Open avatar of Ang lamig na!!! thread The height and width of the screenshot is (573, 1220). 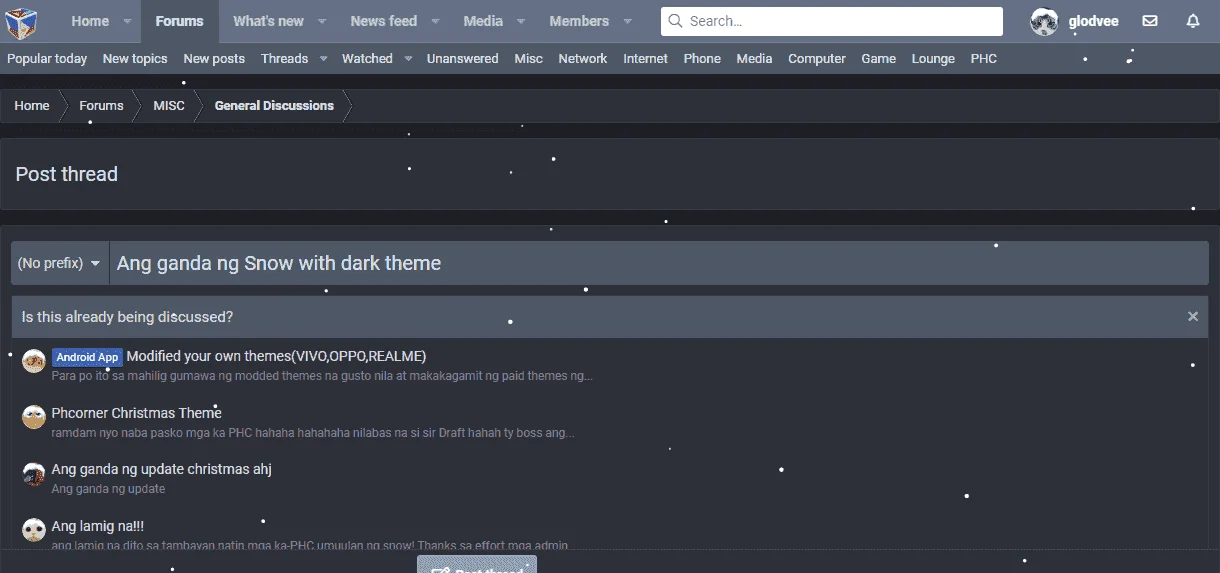(34, 530)
